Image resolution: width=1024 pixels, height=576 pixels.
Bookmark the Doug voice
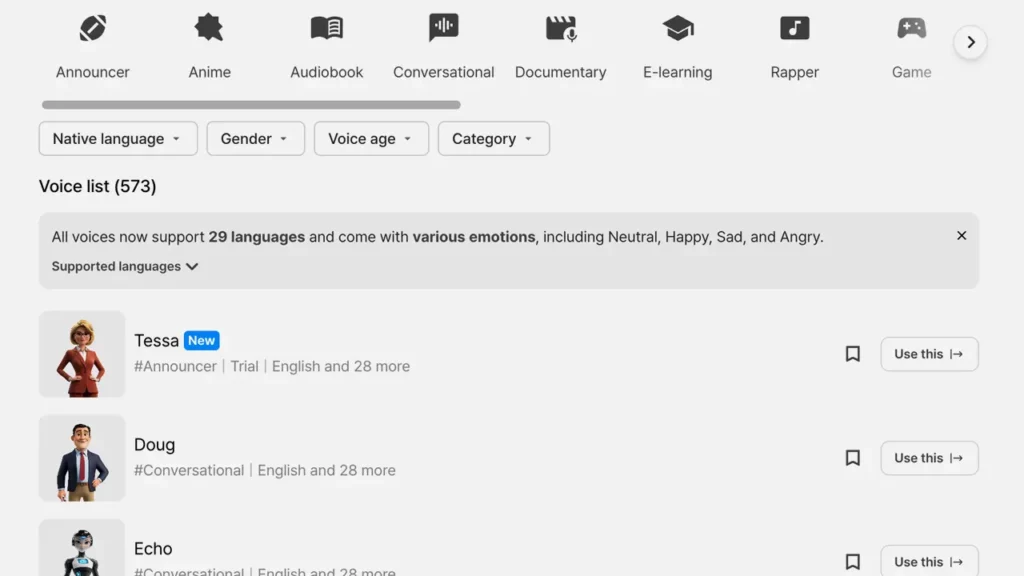pyautogui.click(x=852, y=458)
